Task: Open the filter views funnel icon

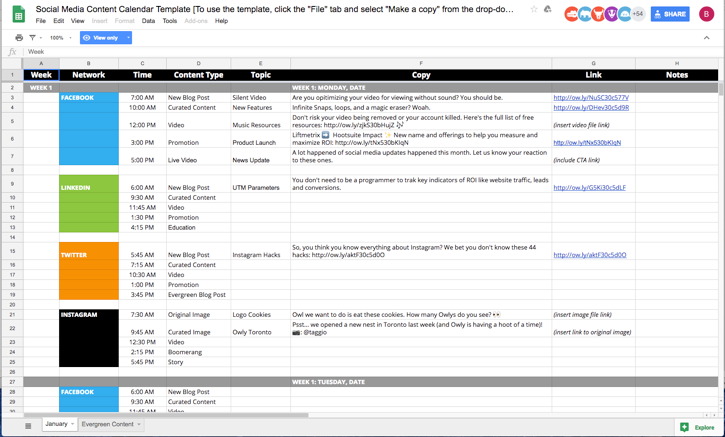Action: pyautogui.click(x=32, y=38)
